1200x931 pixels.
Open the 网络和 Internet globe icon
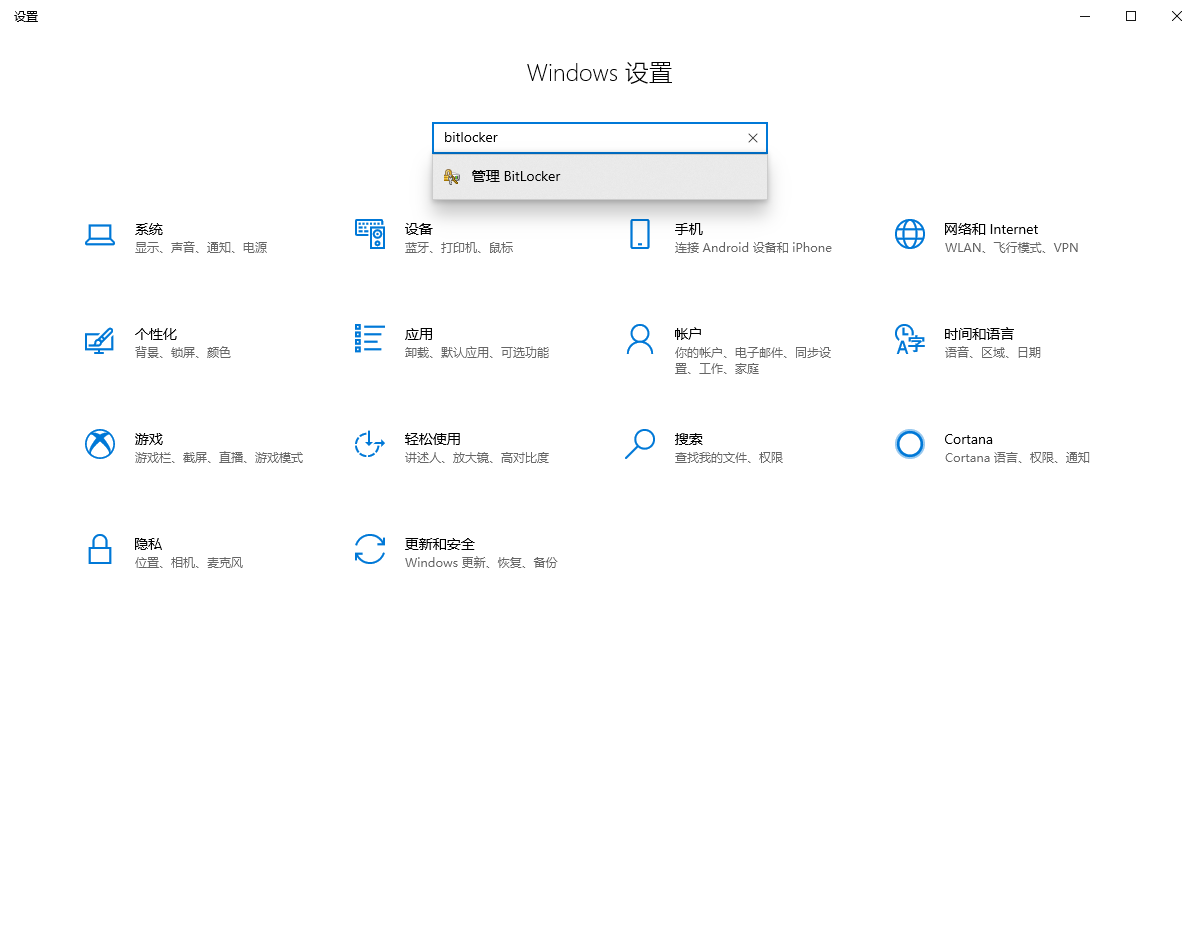click(910, 235)
